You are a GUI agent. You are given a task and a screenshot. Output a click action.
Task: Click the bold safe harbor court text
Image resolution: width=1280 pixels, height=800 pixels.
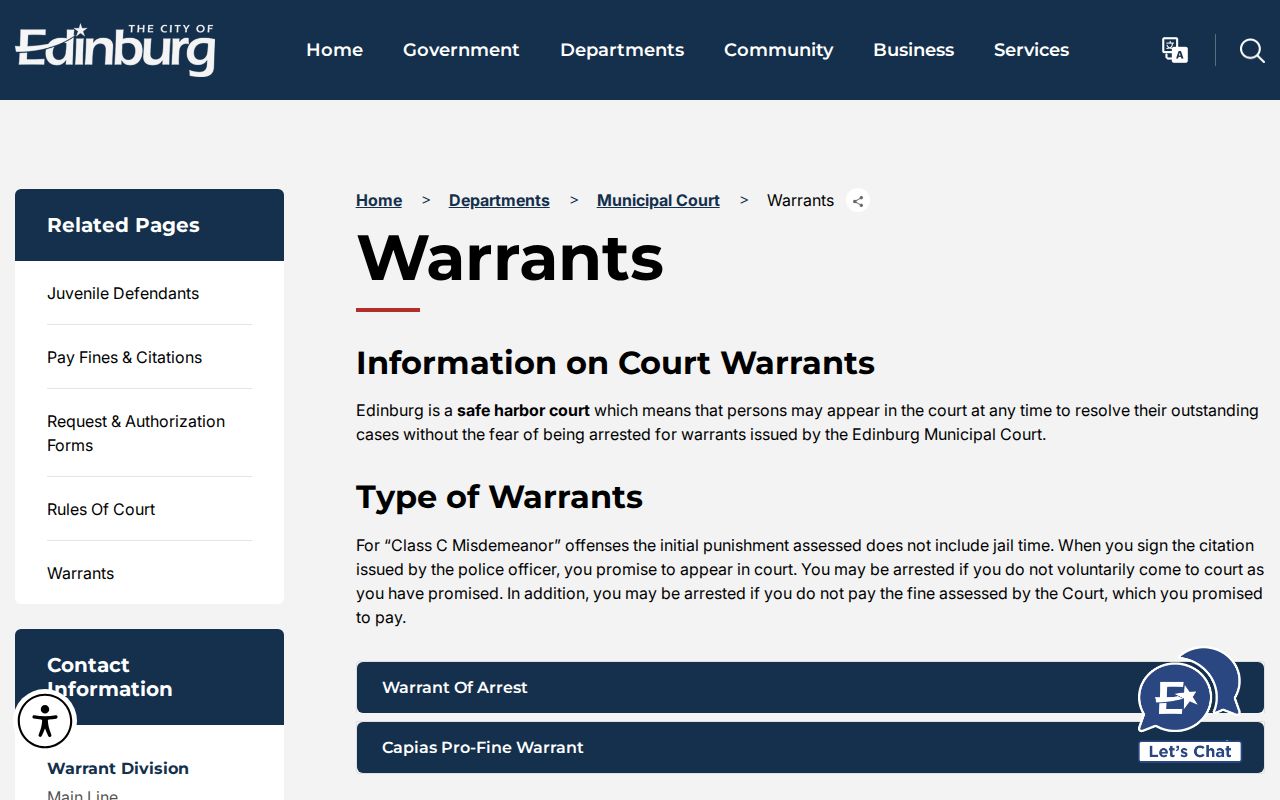pos(523,410)
